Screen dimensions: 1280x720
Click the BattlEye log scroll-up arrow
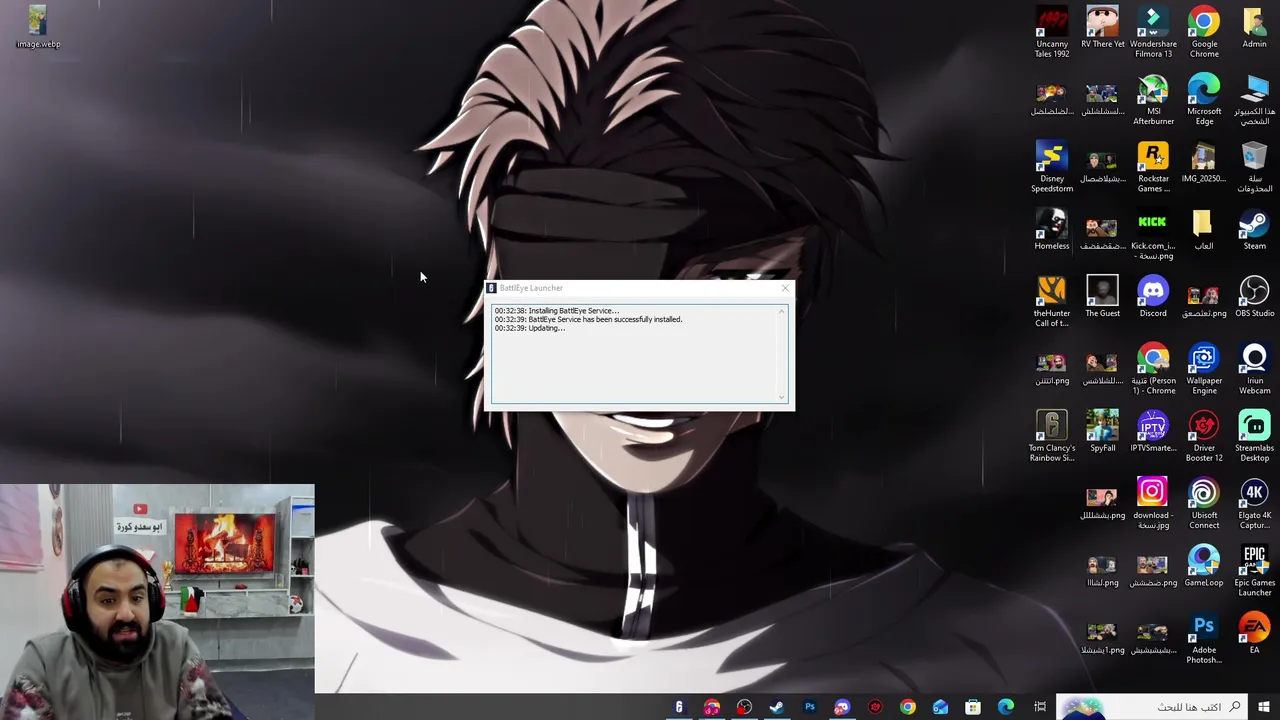coord(781,311)
